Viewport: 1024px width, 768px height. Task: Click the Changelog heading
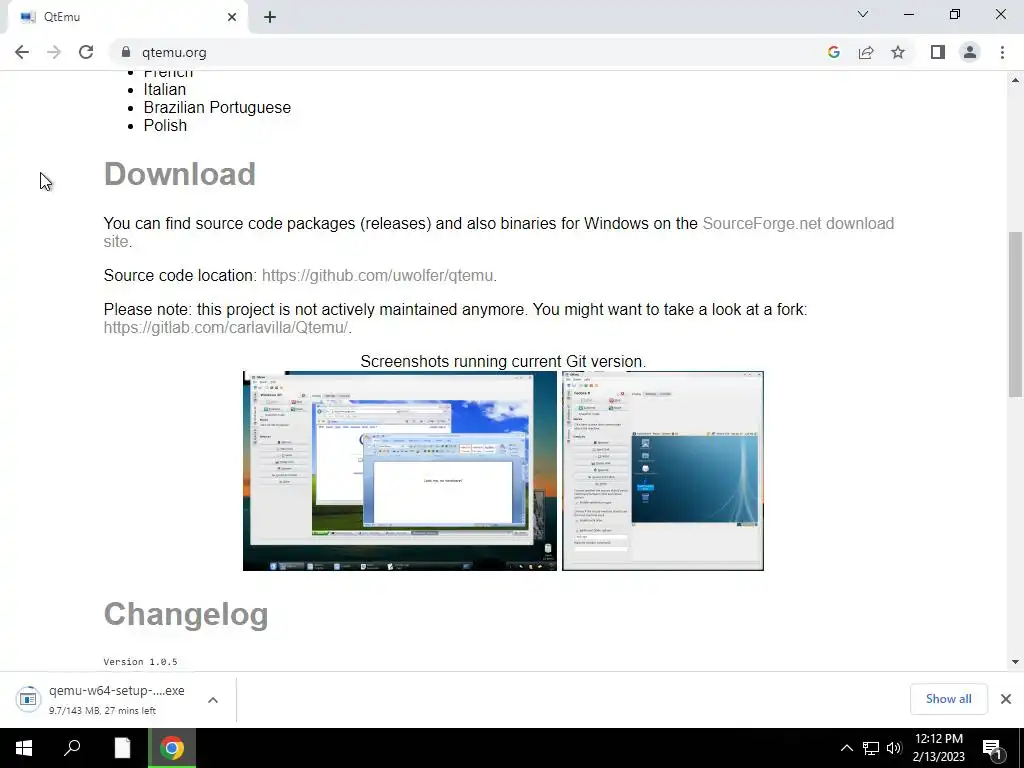[x=186, y=615]
